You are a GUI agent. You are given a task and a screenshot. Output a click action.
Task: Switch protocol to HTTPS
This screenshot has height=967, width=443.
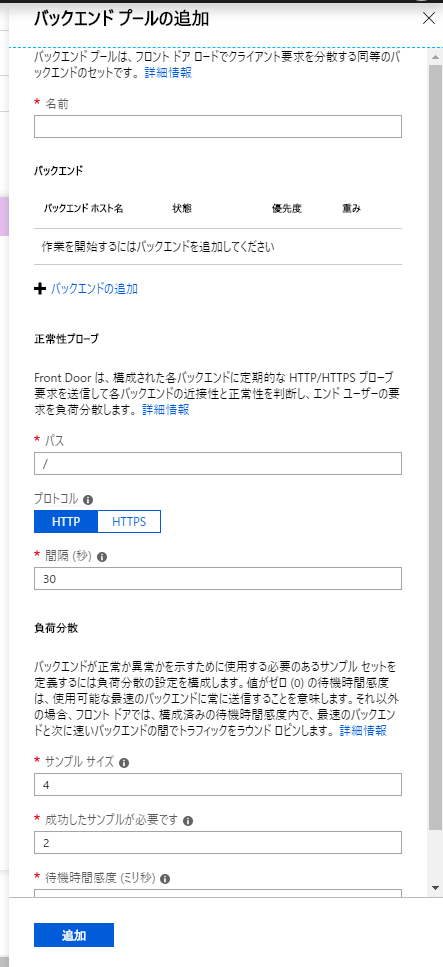[x=129, y=521]
